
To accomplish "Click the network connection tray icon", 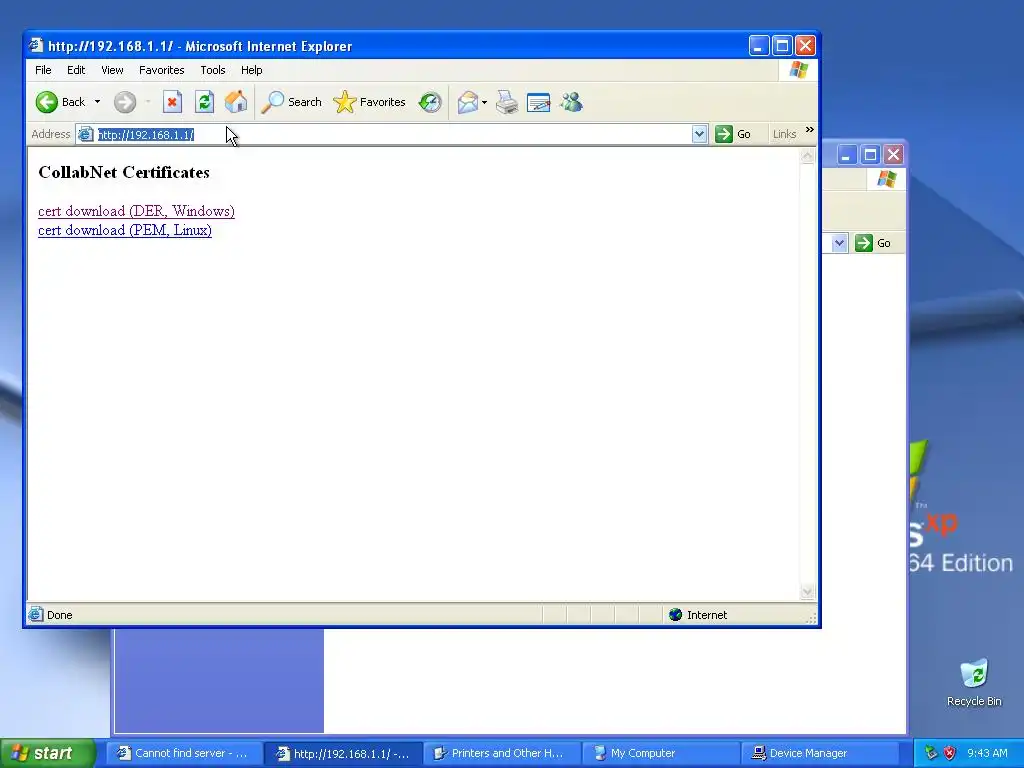I will [x=931, y=753].
